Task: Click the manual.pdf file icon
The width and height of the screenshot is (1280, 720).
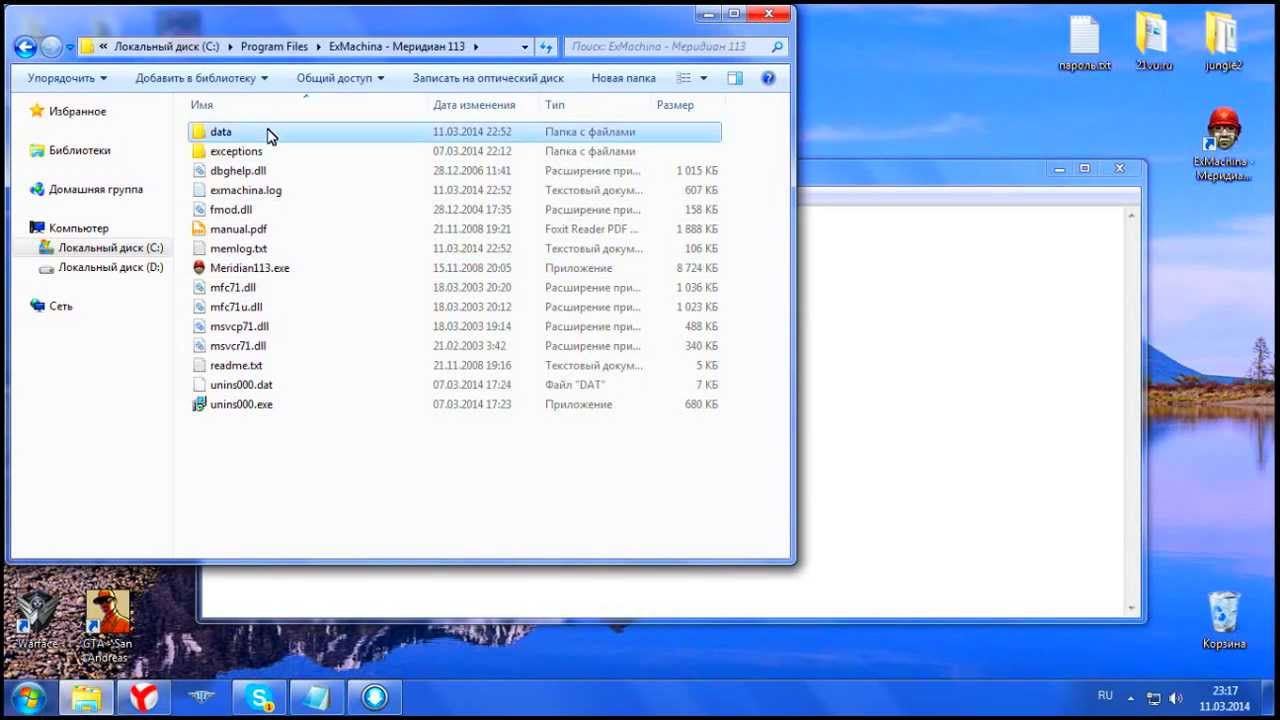Action: click(198, 229)
